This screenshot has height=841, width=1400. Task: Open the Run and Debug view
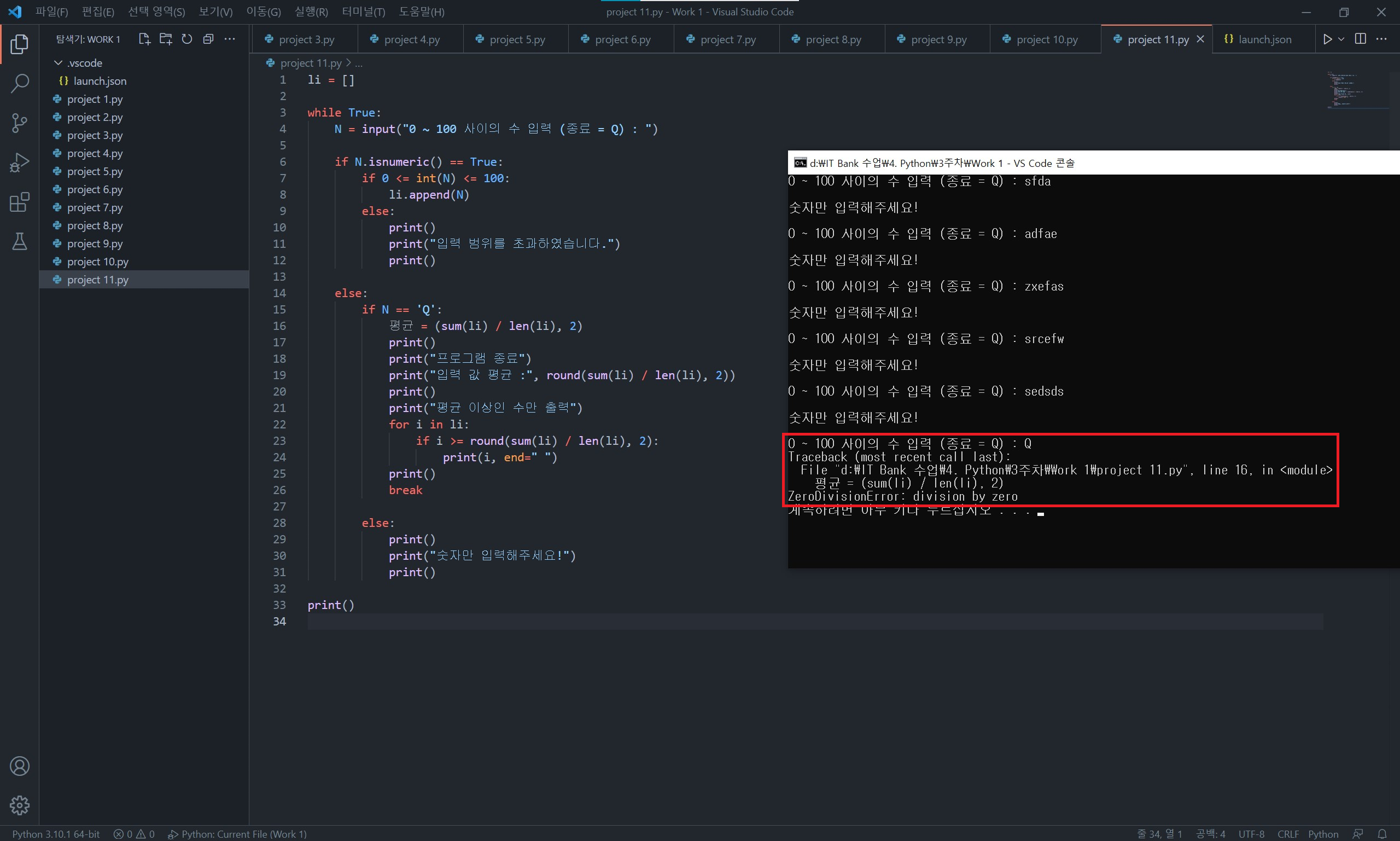[19, 163]
